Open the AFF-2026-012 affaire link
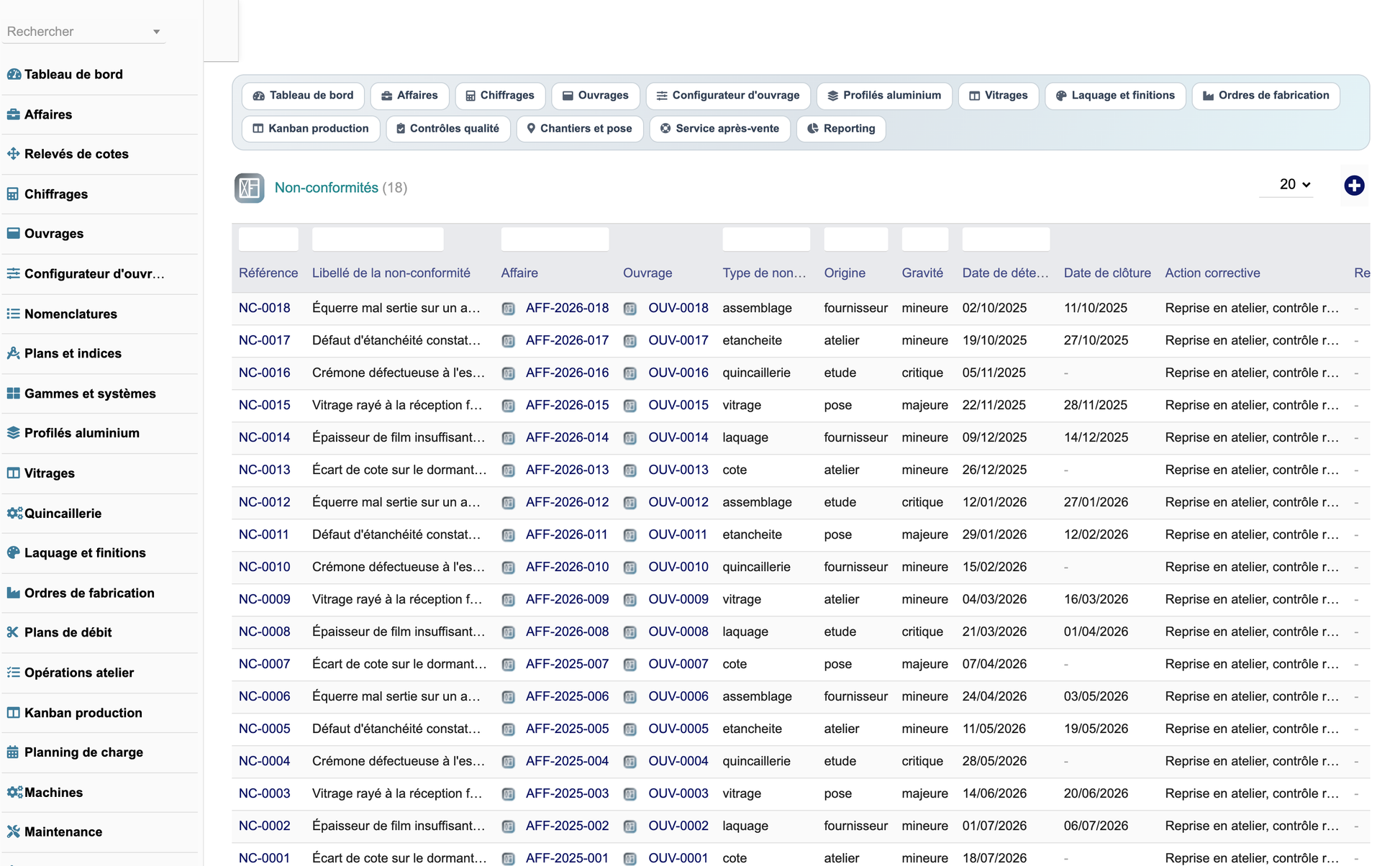Image resolution: width=1400 pixels, height=866 pixels. pyautogui.click(x=567, y=502)
